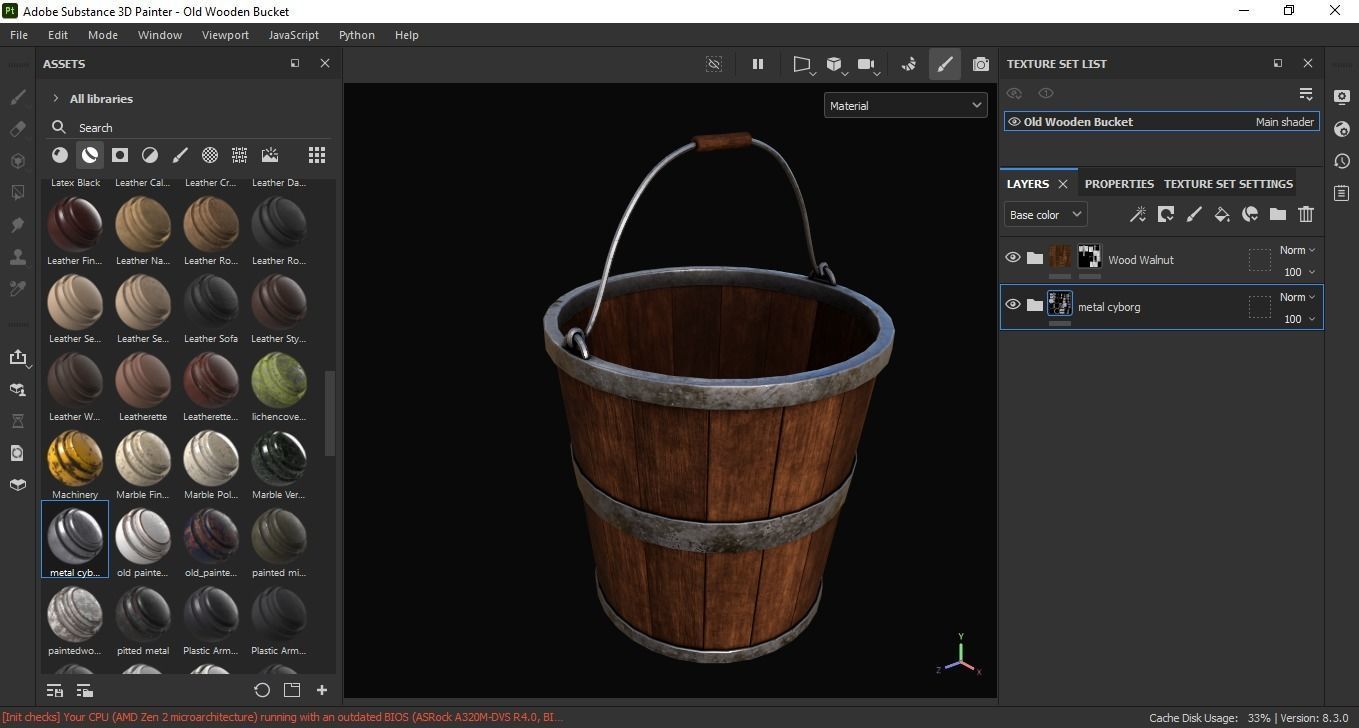Toggle visibility of Old Wooden Bucket texture set

1014,122
